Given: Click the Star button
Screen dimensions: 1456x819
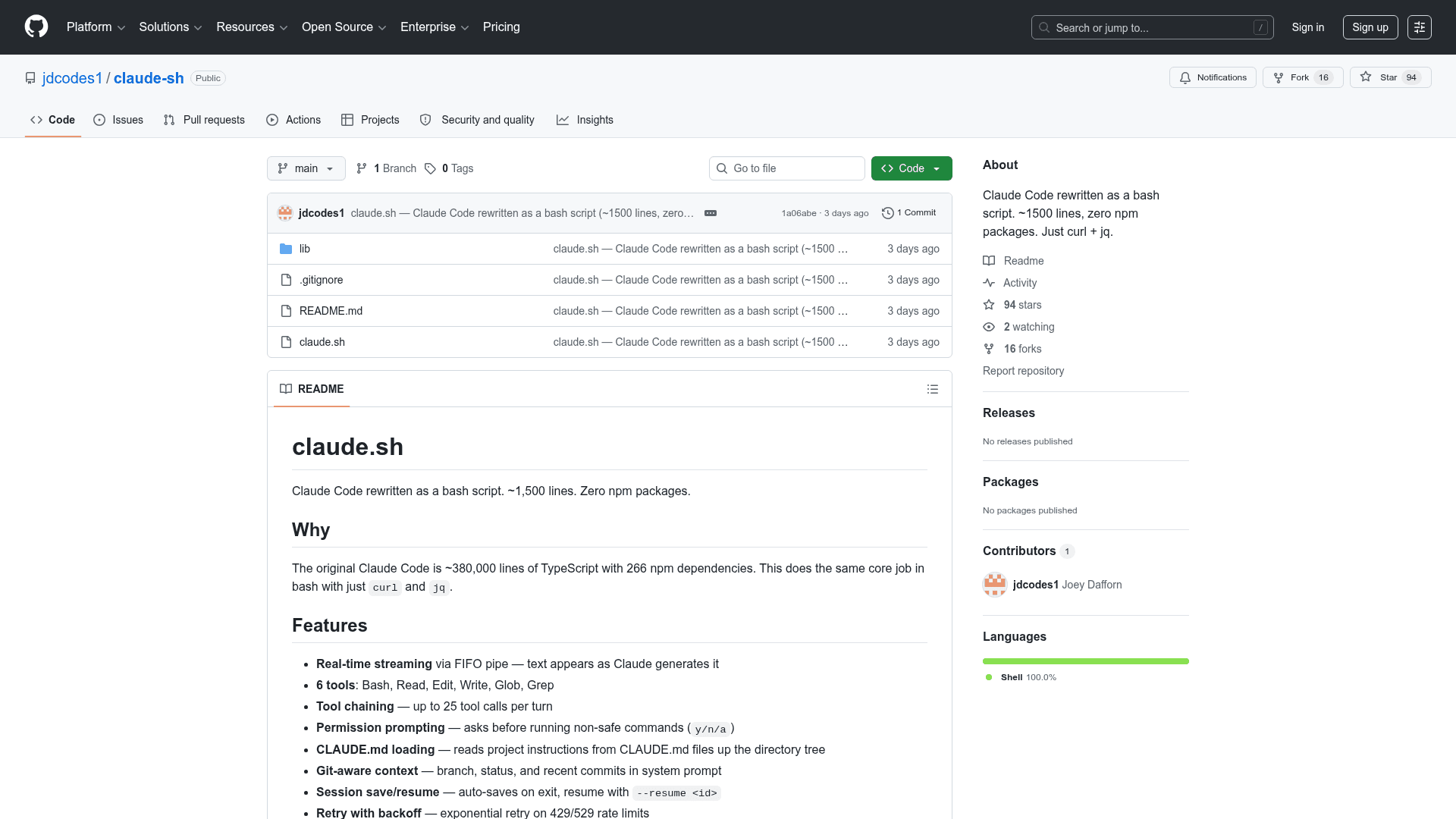Looking at the screenshot, I should tap(1389, 77).
